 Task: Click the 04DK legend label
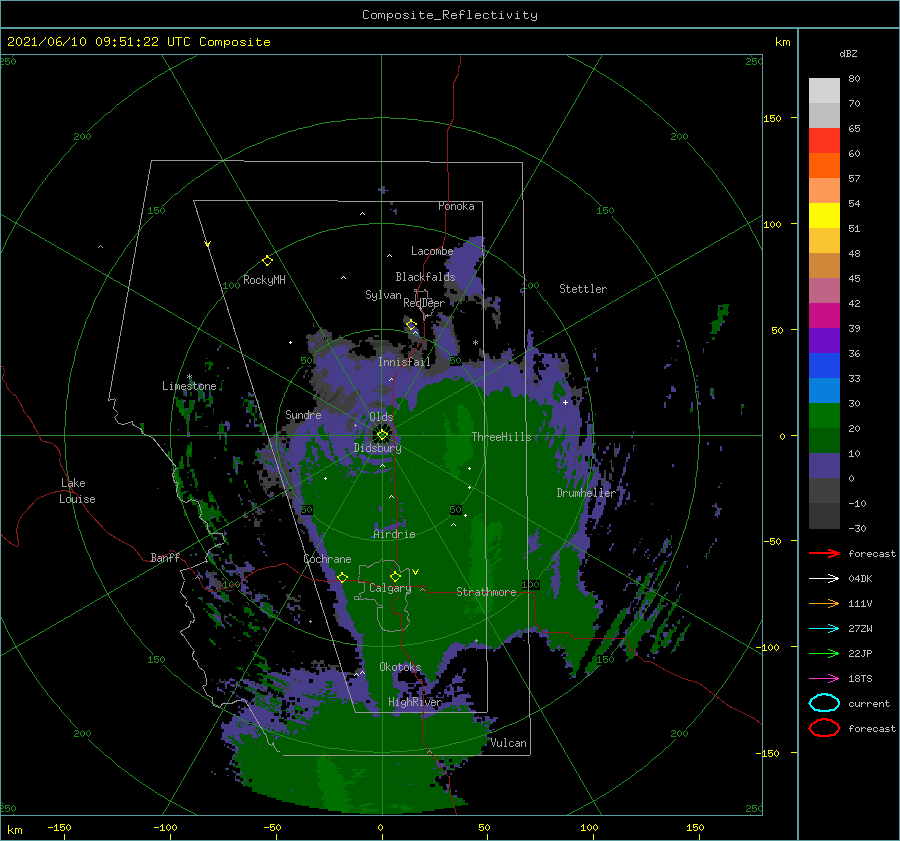860,579
